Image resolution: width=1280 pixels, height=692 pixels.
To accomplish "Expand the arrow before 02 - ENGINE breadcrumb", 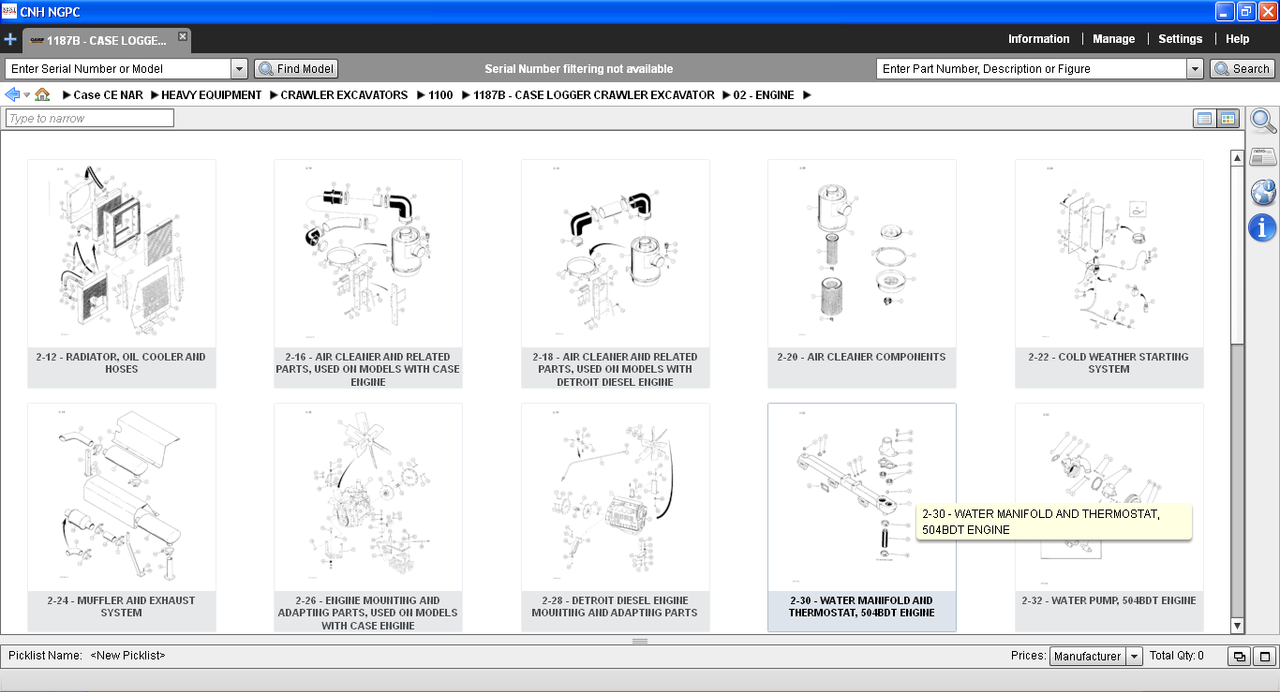I will (x=725, y=95).
